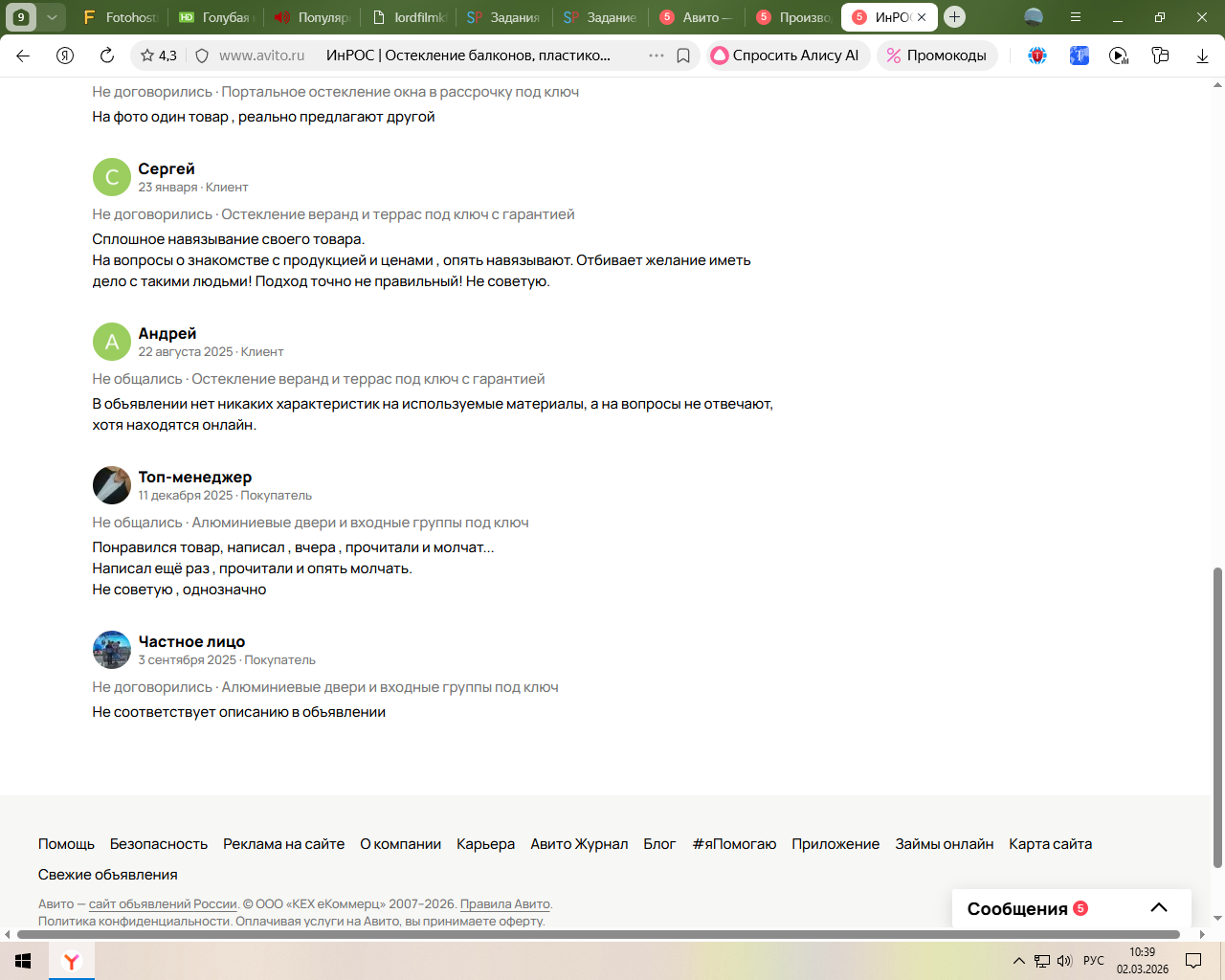
Task: Open the tab group counter 9
Action: [x=21, y=17]
